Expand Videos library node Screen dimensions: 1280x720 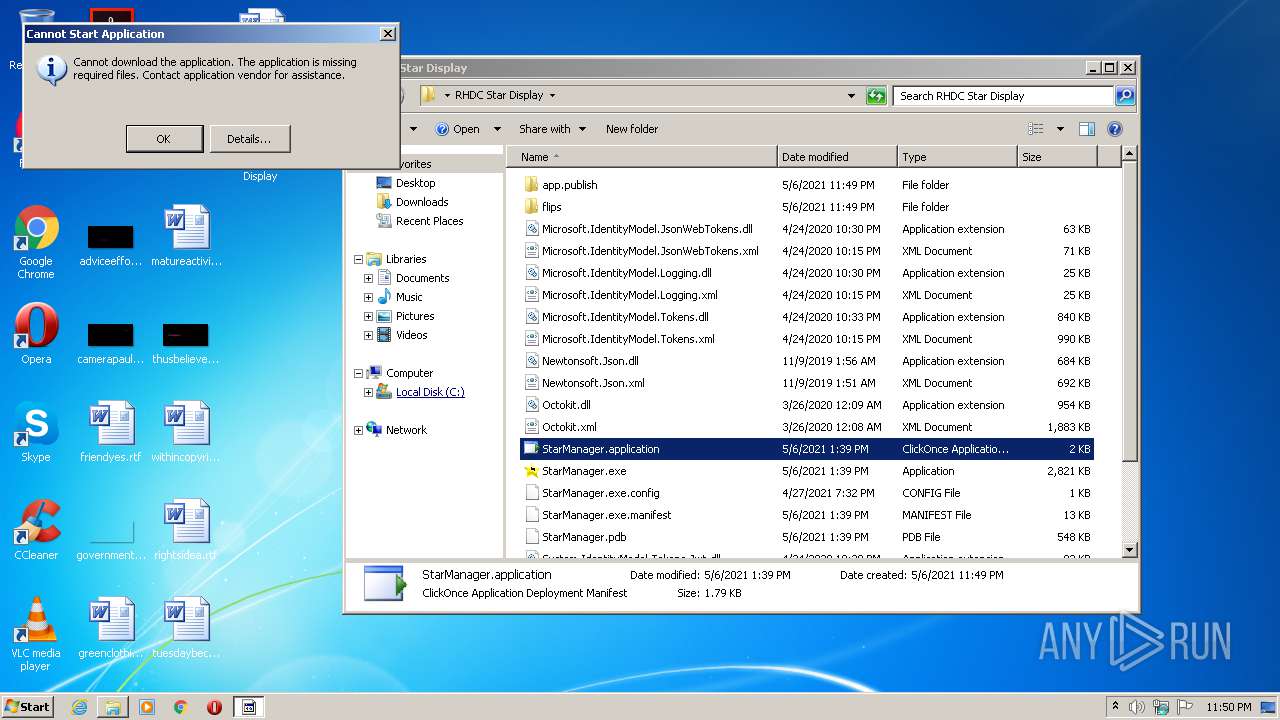click(368, 335)
